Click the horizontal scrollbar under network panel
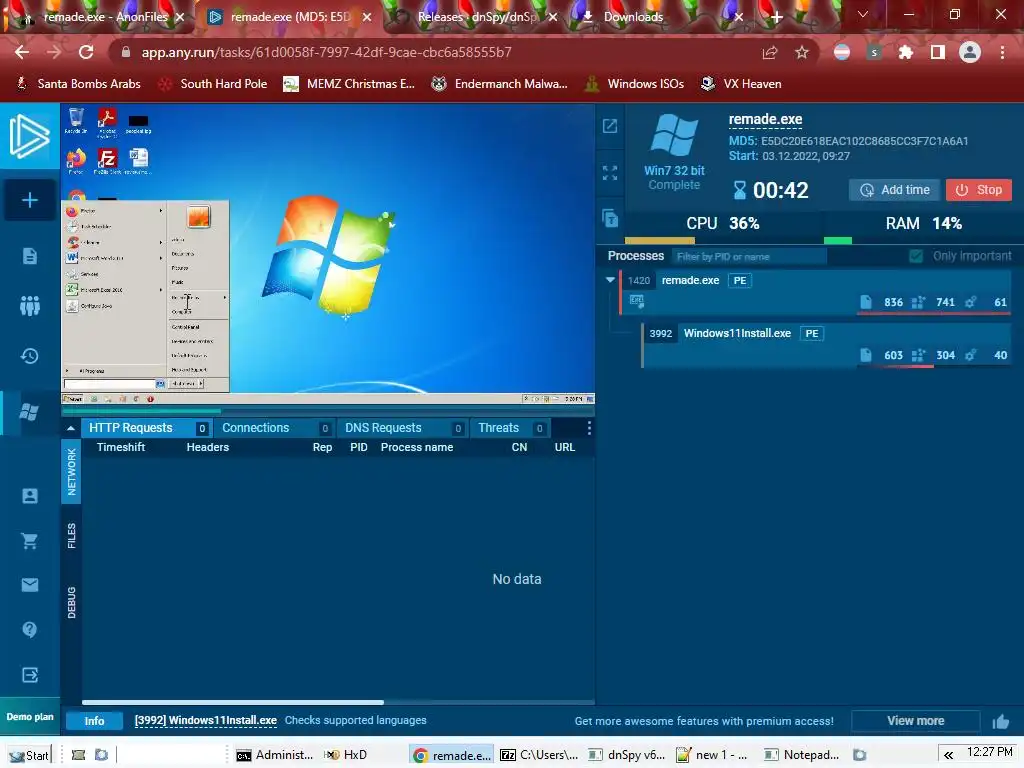Screen dimensions: 1024x768 coord(232,703)
